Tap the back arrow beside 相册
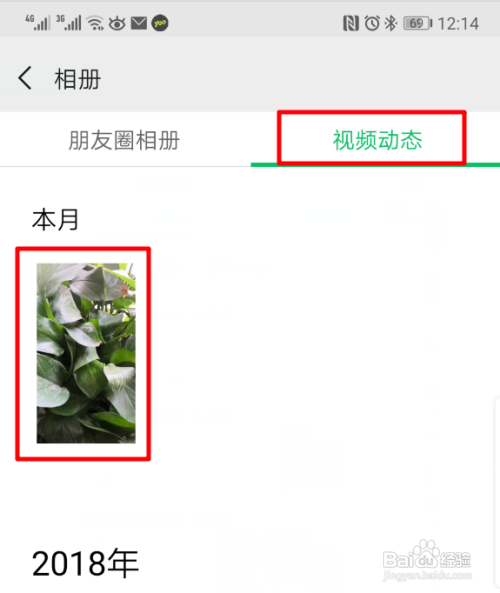The image size is (500, 593). 25,78
